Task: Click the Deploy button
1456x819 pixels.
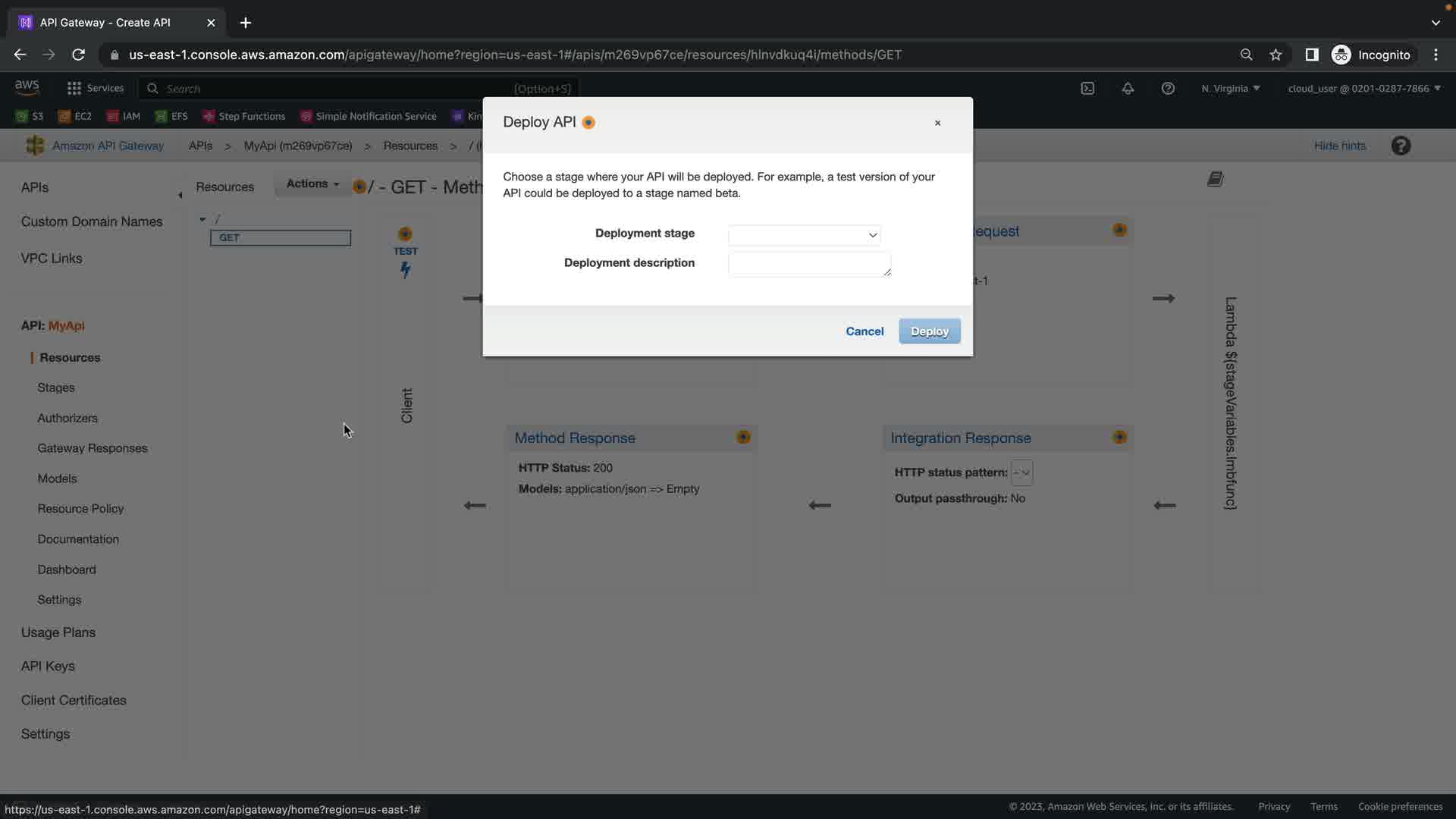Action: [x=929, y=331]
